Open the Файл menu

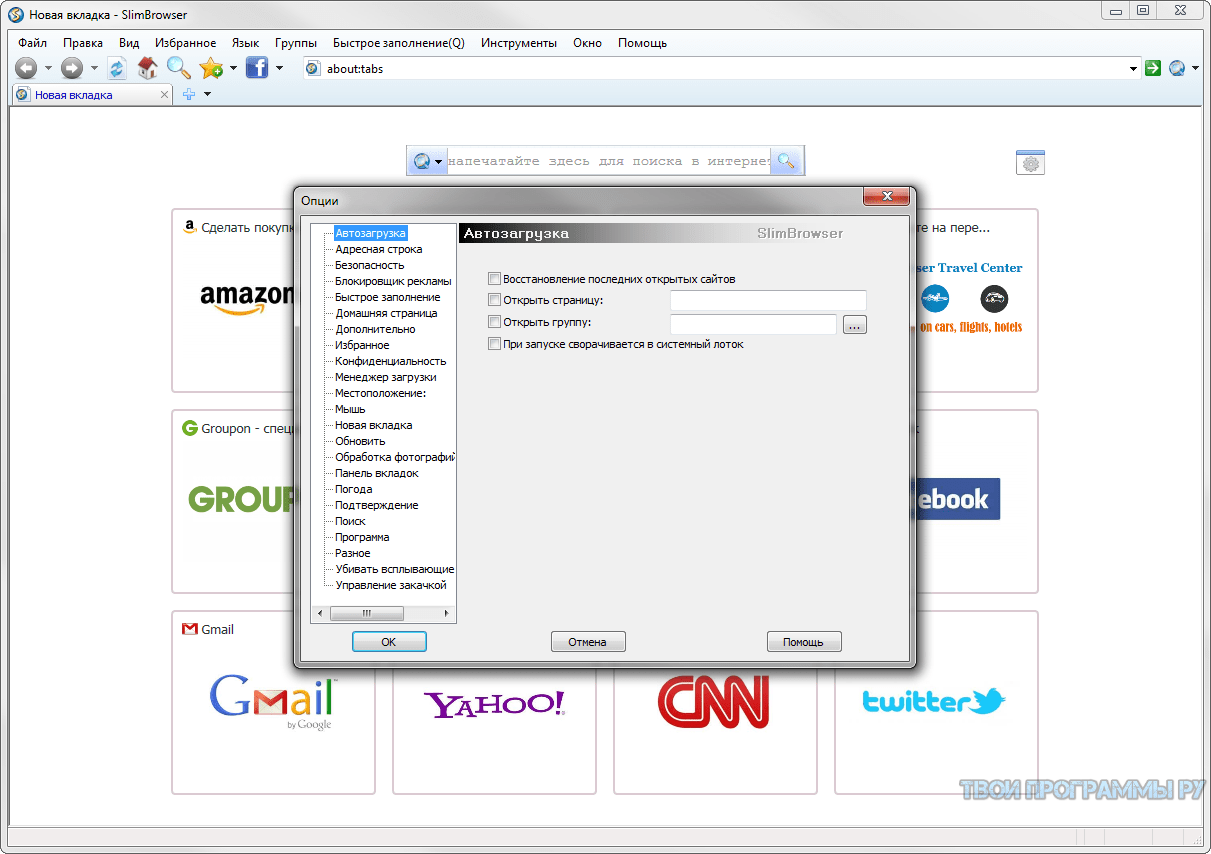(x=32, y=43)
